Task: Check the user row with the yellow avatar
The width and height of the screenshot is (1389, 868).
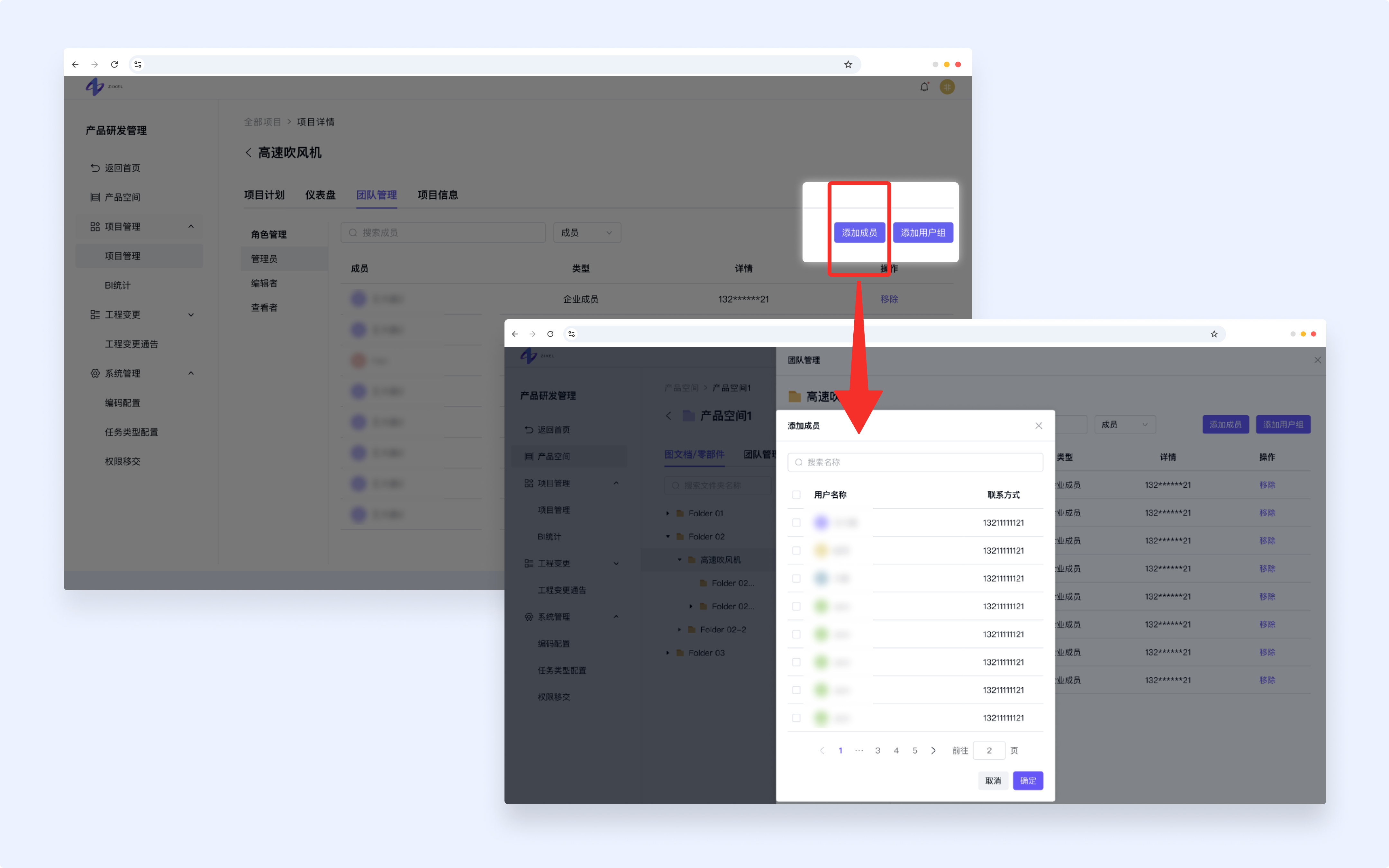Action: click(x=796, y=550)
